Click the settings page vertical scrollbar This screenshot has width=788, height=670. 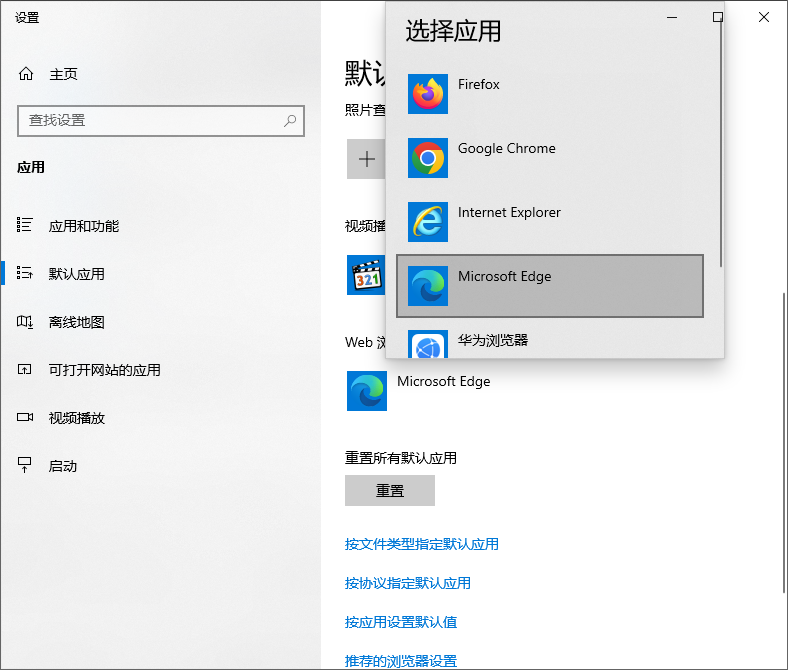coord(784,443)
